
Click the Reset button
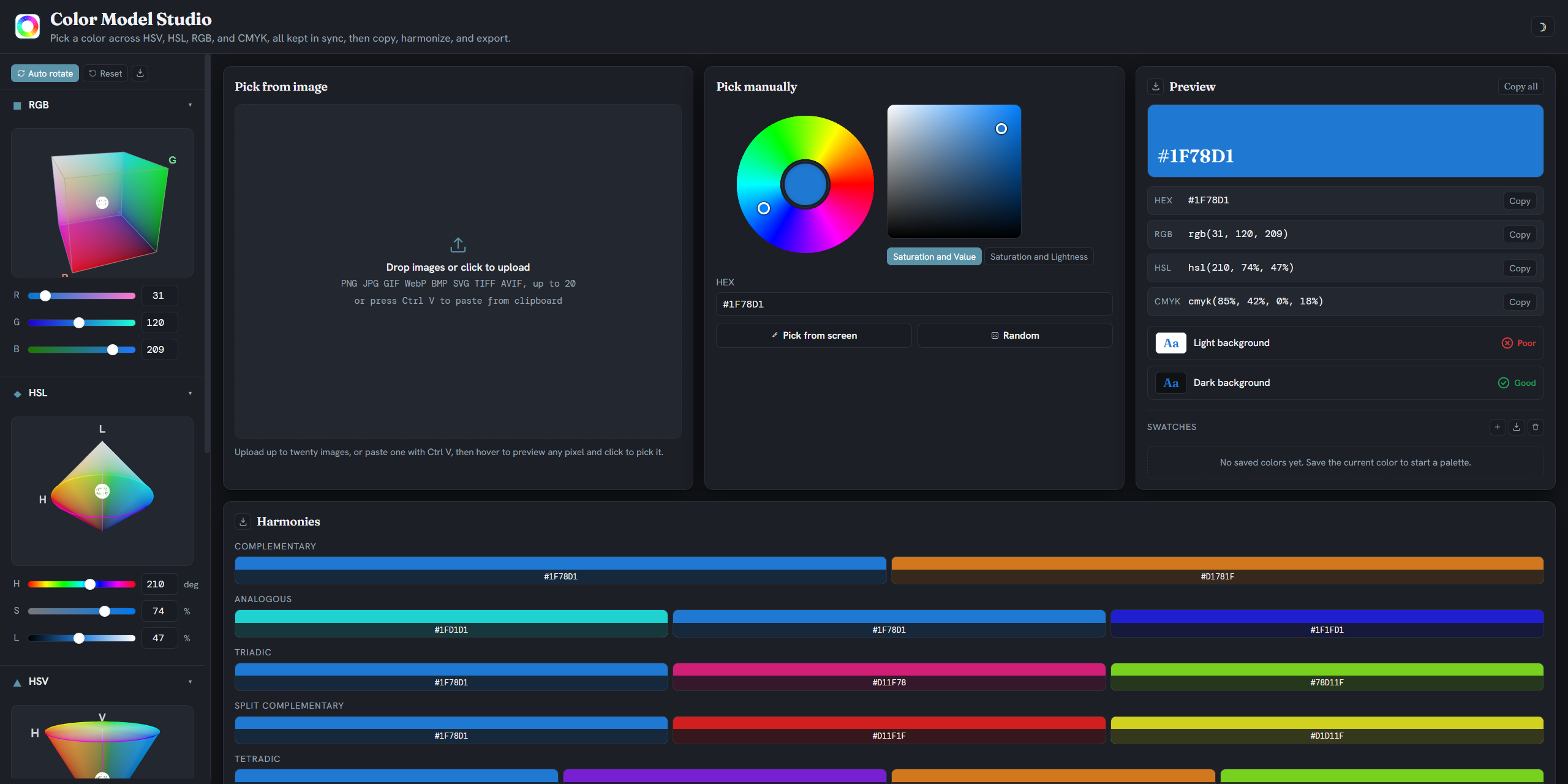pos(105,73)
